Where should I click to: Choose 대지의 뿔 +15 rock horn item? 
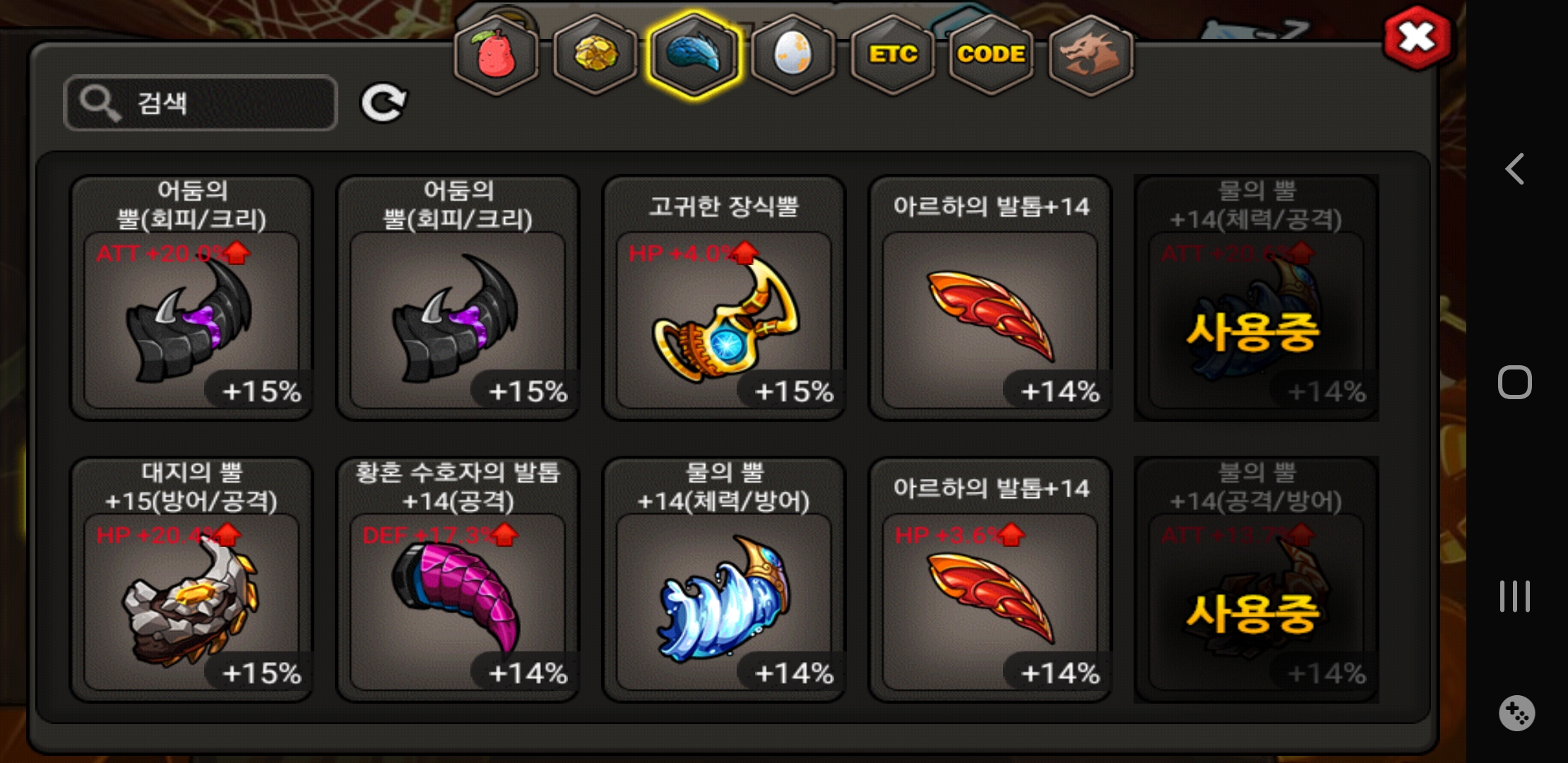coord(191,579)
